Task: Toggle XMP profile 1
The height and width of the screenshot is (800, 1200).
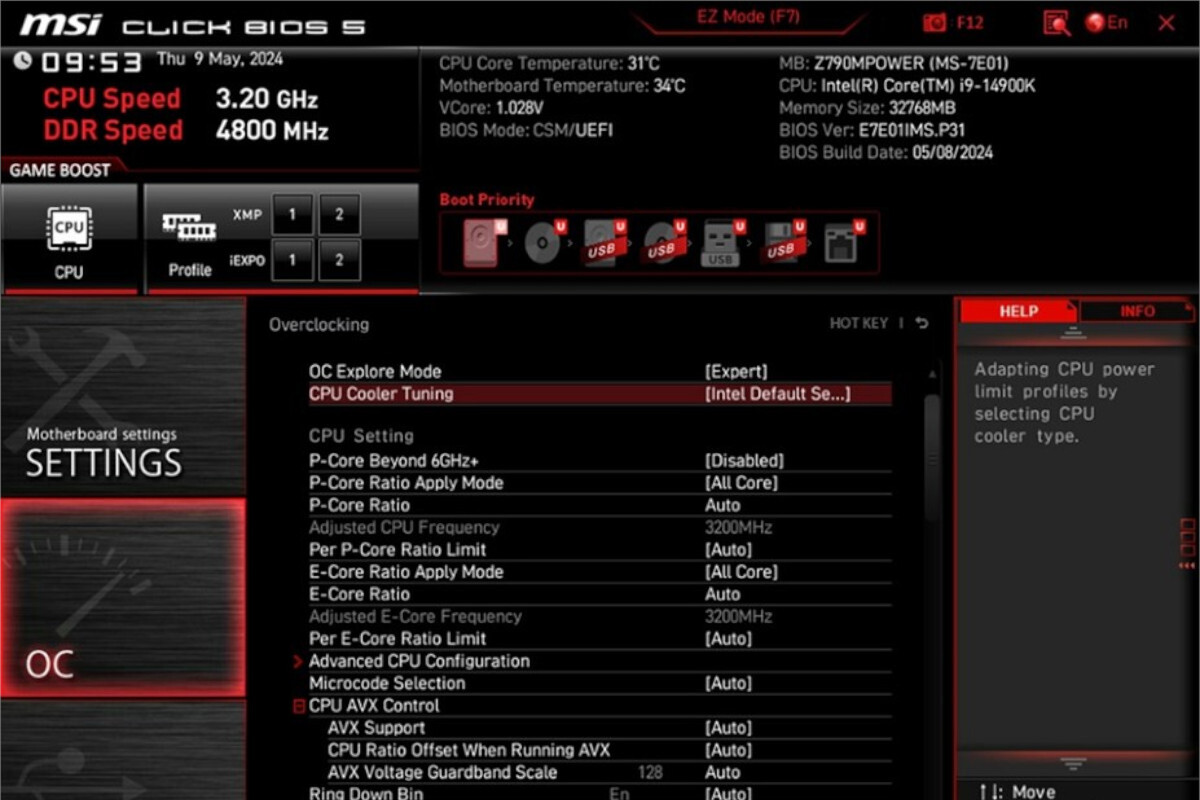Action: coord(292,215)
